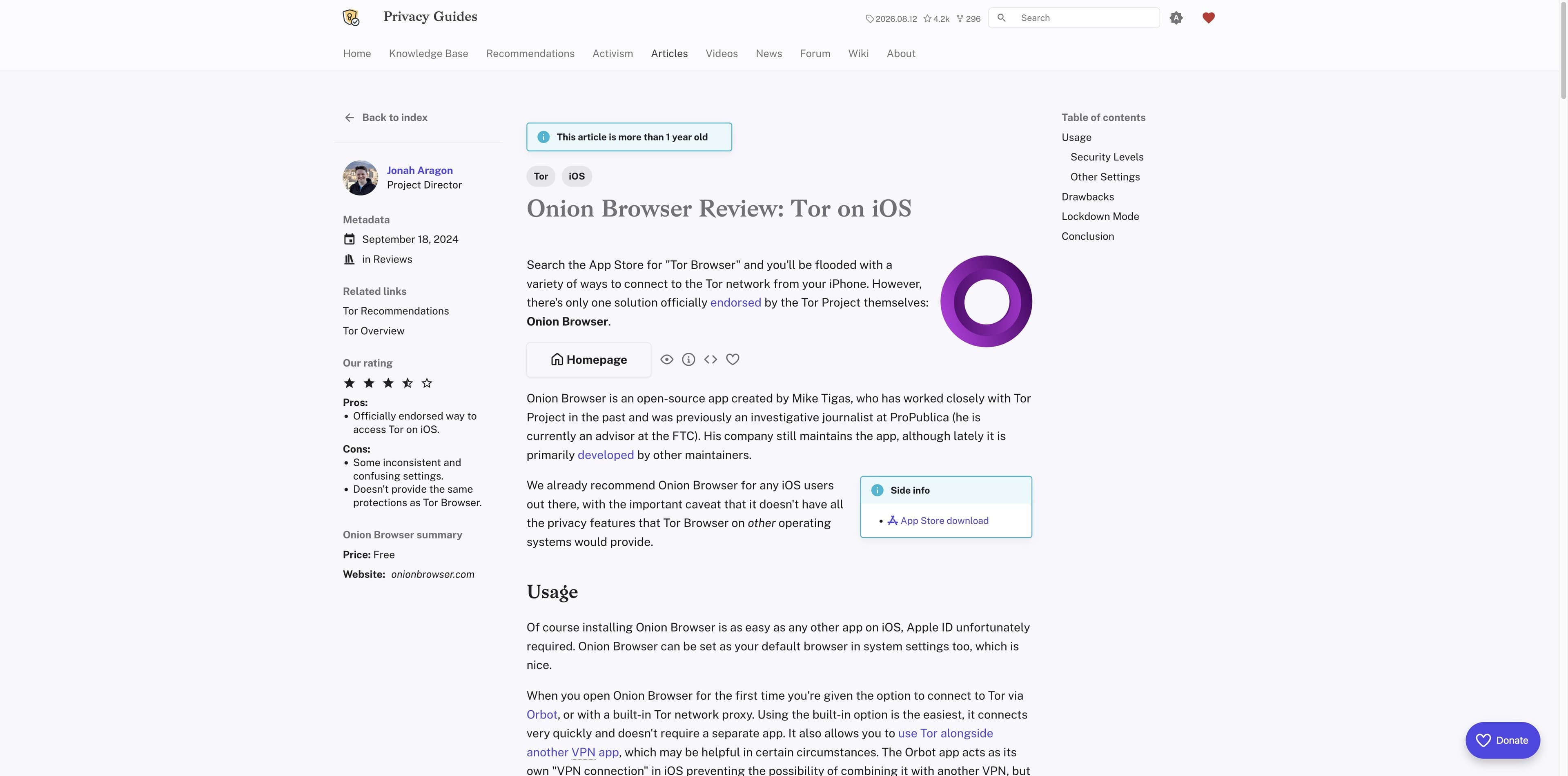Open Tor Overview related link
1568x776 pixels.
(x=373, y=331)
